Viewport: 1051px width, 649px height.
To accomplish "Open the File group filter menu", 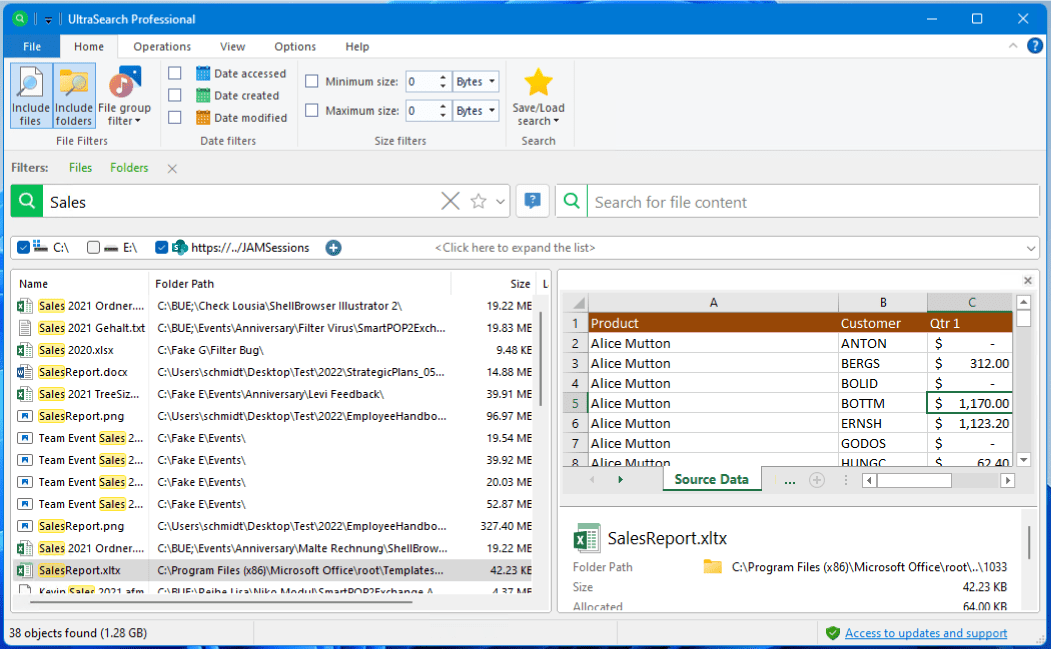I will click(125, 96).
